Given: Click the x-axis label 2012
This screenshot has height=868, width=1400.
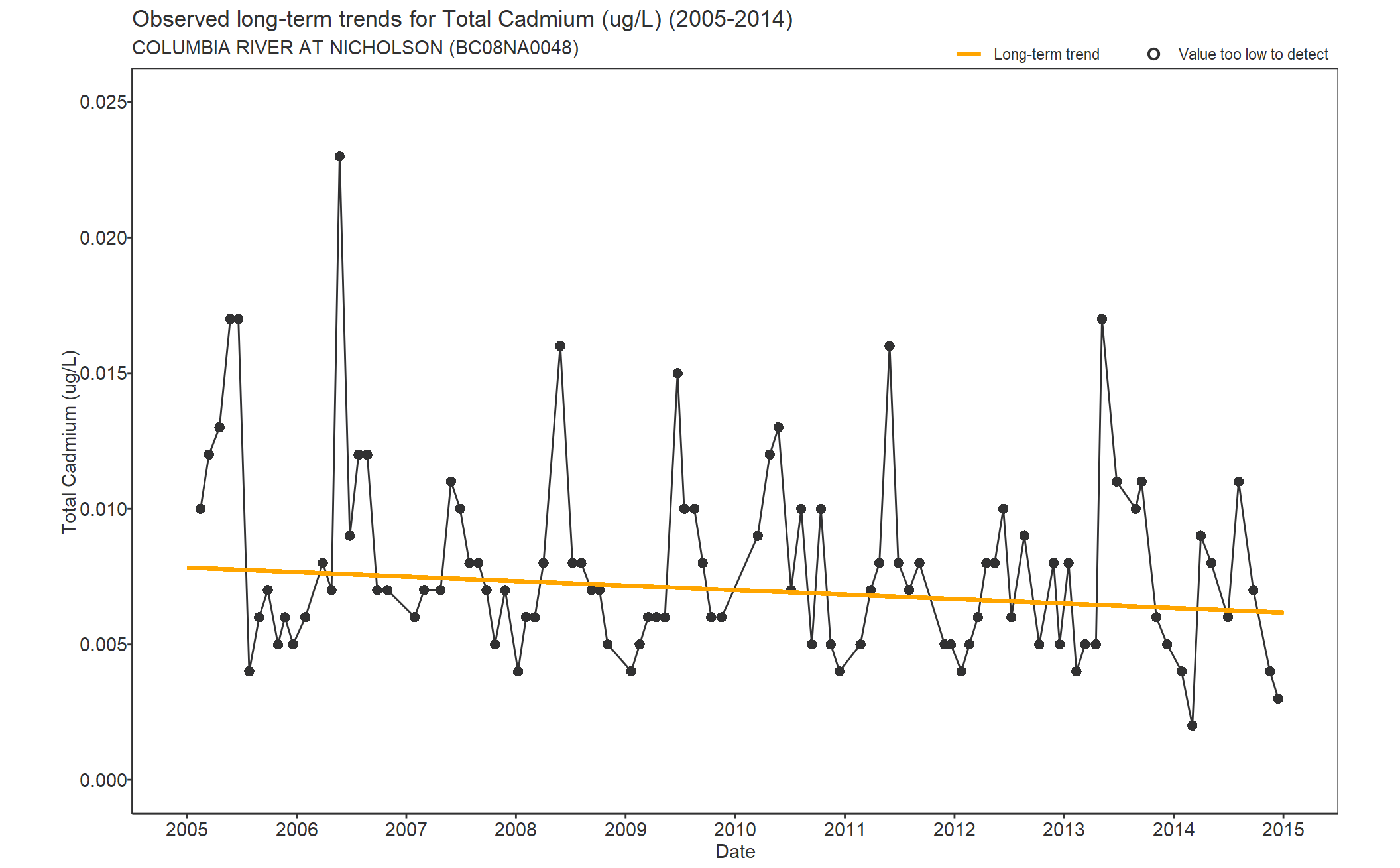Looking at the screenshot, I should pyautogui.click(x=954, y=830).
